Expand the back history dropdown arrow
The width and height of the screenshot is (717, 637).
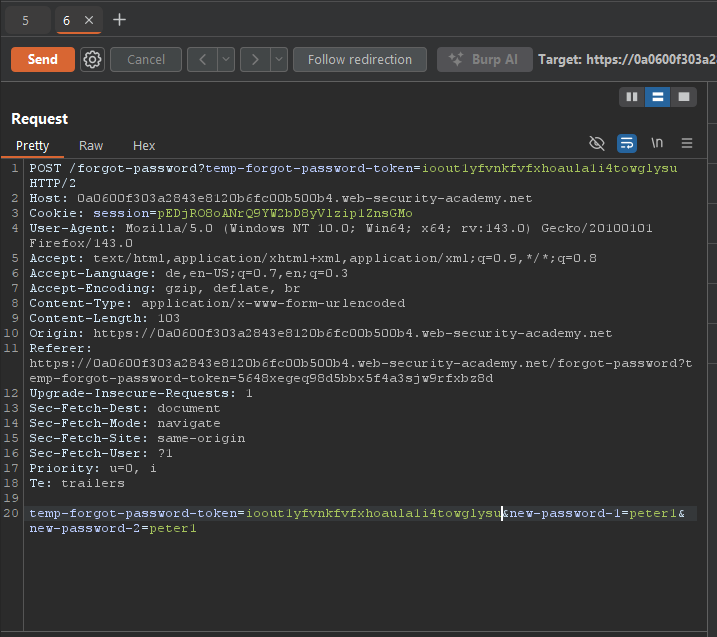[226, 59]
